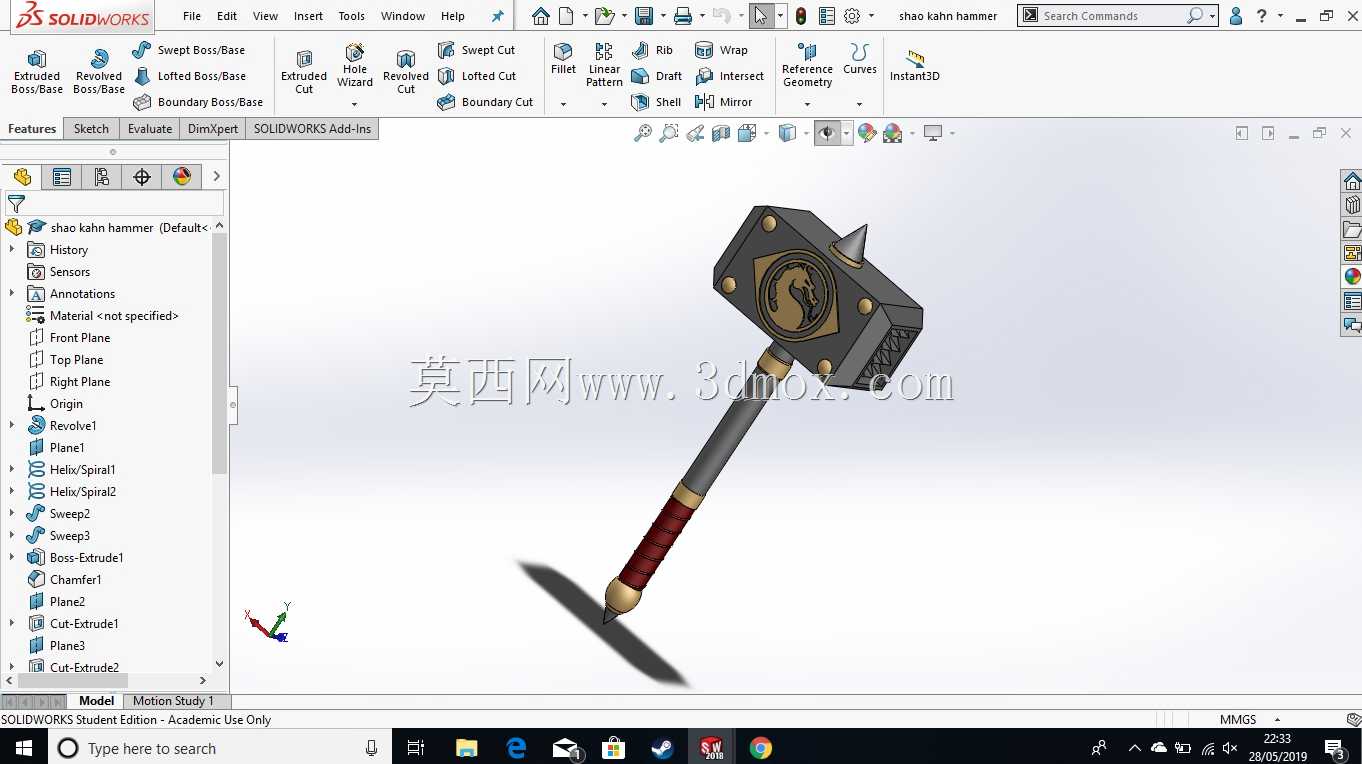Activate the Section View tool
Screen dimensions: 1362x764
[x=721, y=133]
